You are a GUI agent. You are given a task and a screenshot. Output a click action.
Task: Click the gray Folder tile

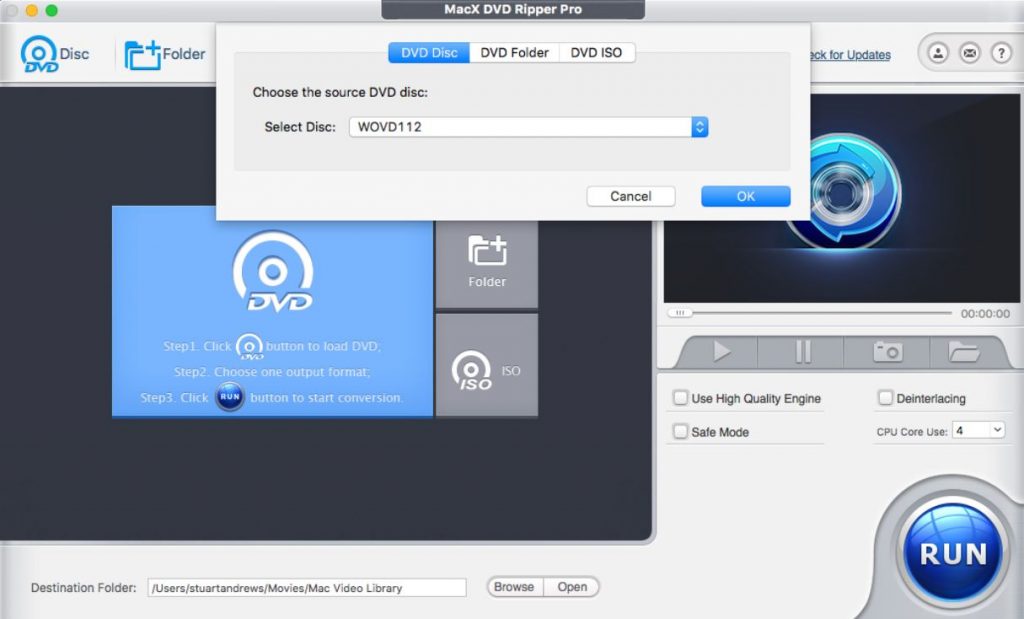click(487, 264)
